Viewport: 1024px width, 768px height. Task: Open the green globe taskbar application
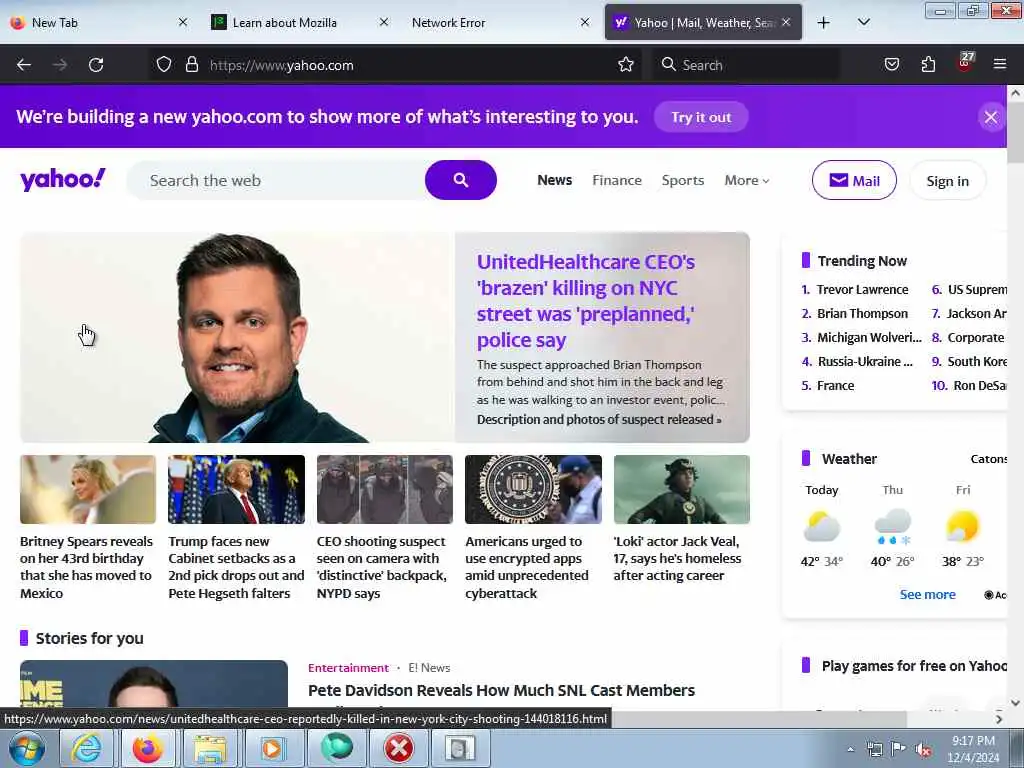[x=336, y=748]
